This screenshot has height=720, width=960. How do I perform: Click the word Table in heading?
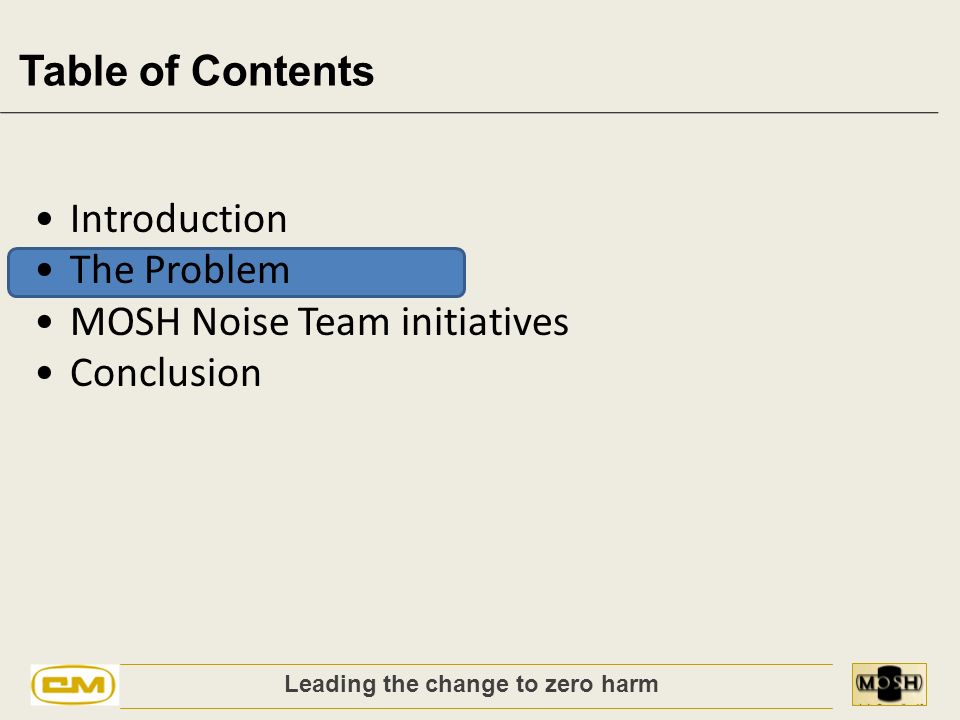[74, 71]
